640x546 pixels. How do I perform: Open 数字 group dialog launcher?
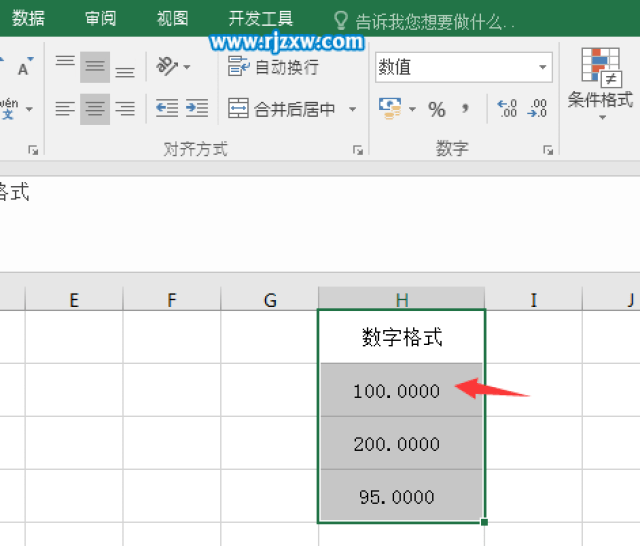[548, 150]
